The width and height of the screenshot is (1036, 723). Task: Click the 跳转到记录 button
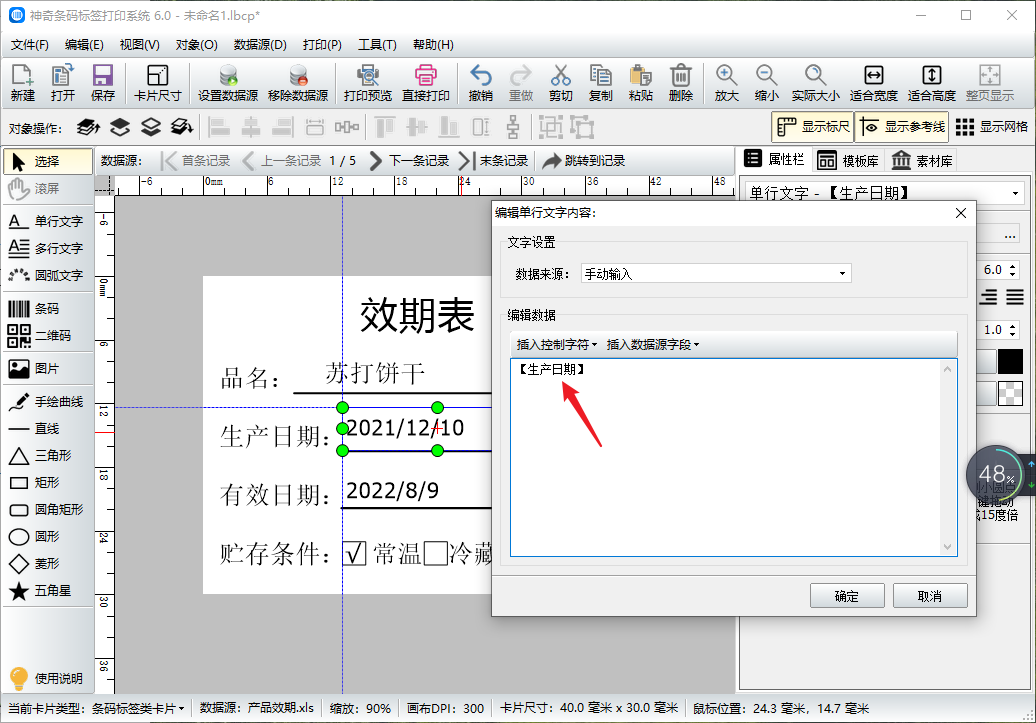583,161
